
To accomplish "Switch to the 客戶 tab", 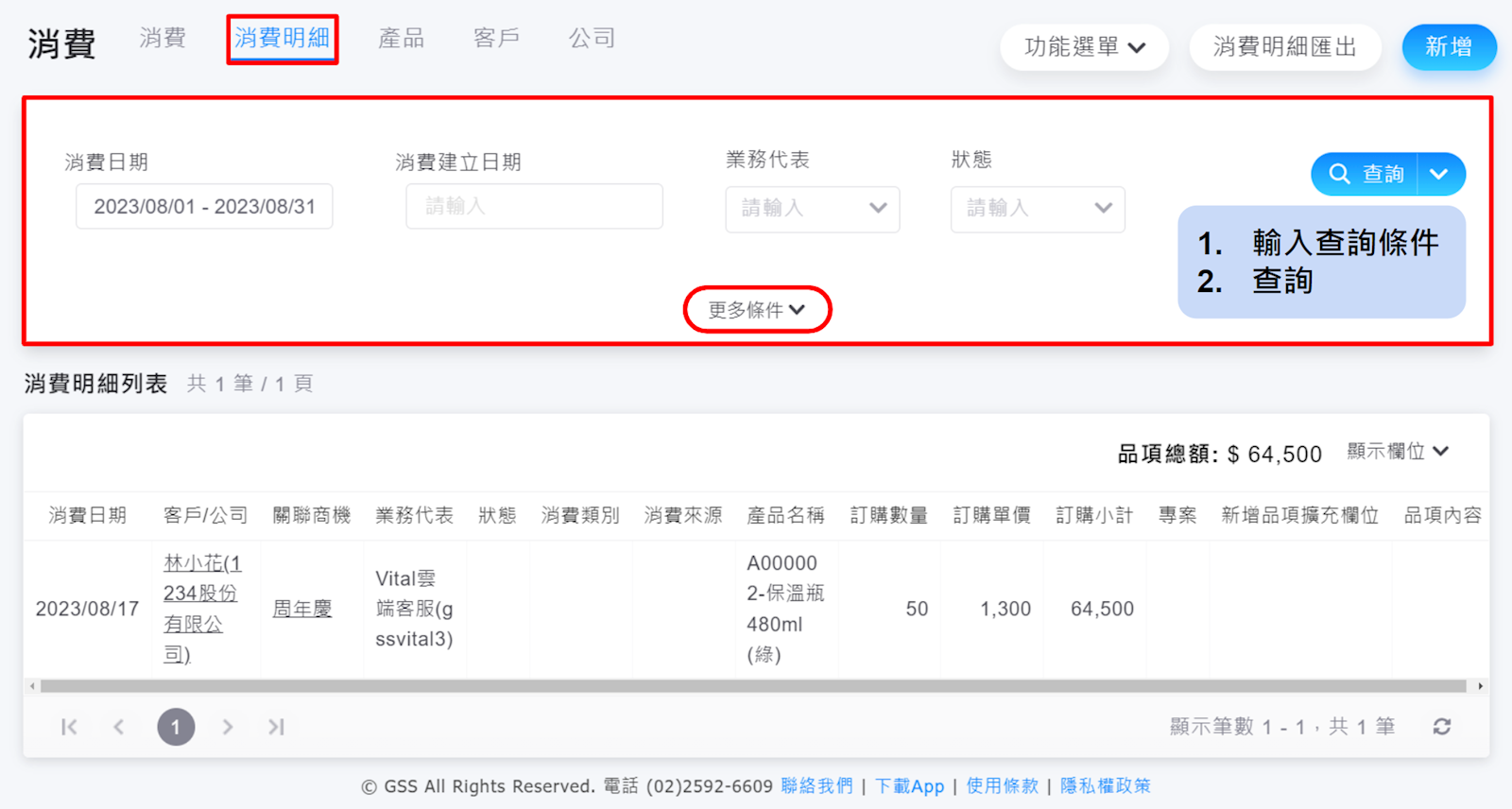I will click(496, 39).
